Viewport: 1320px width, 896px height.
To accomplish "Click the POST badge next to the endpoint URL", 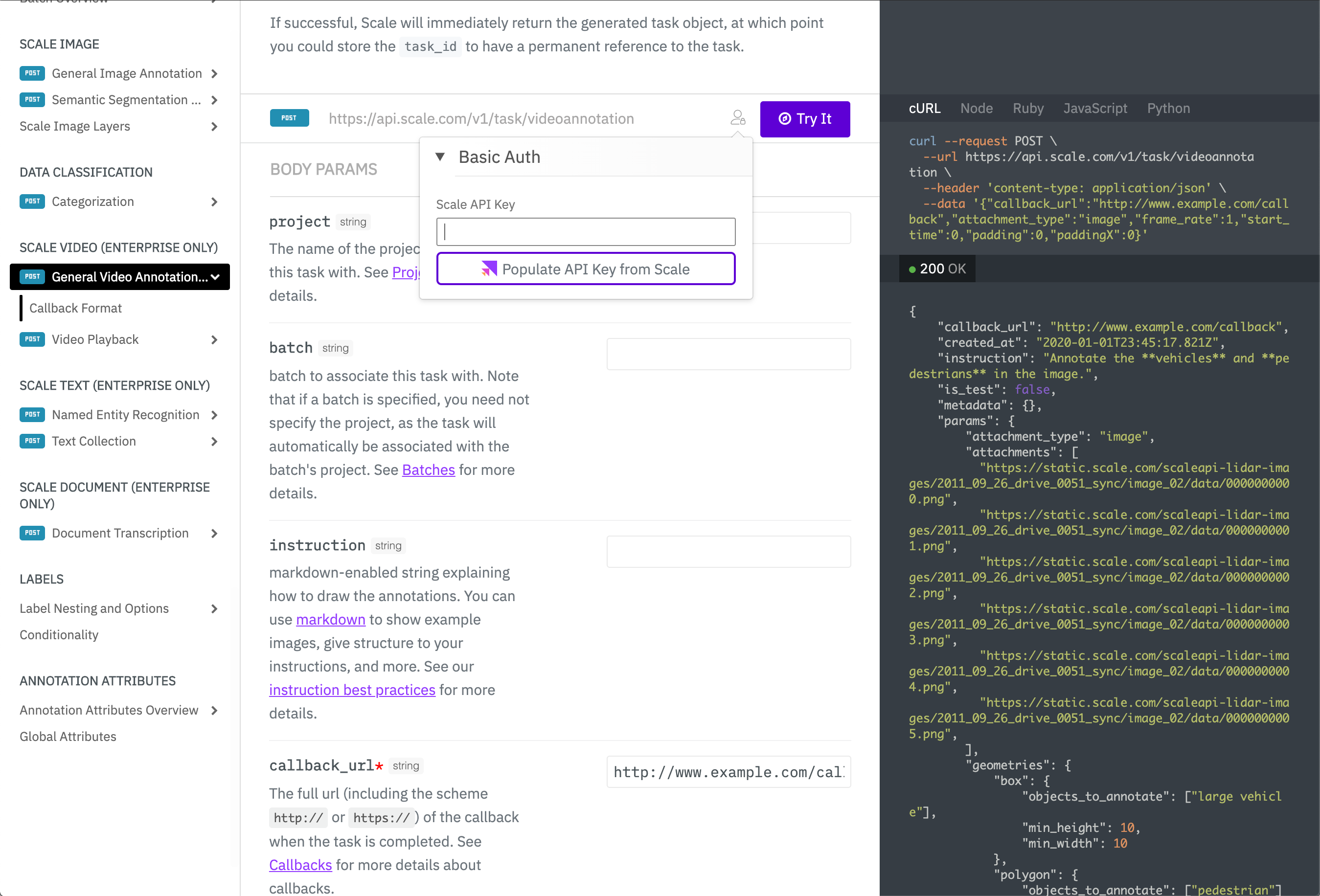I will [289, 118].
